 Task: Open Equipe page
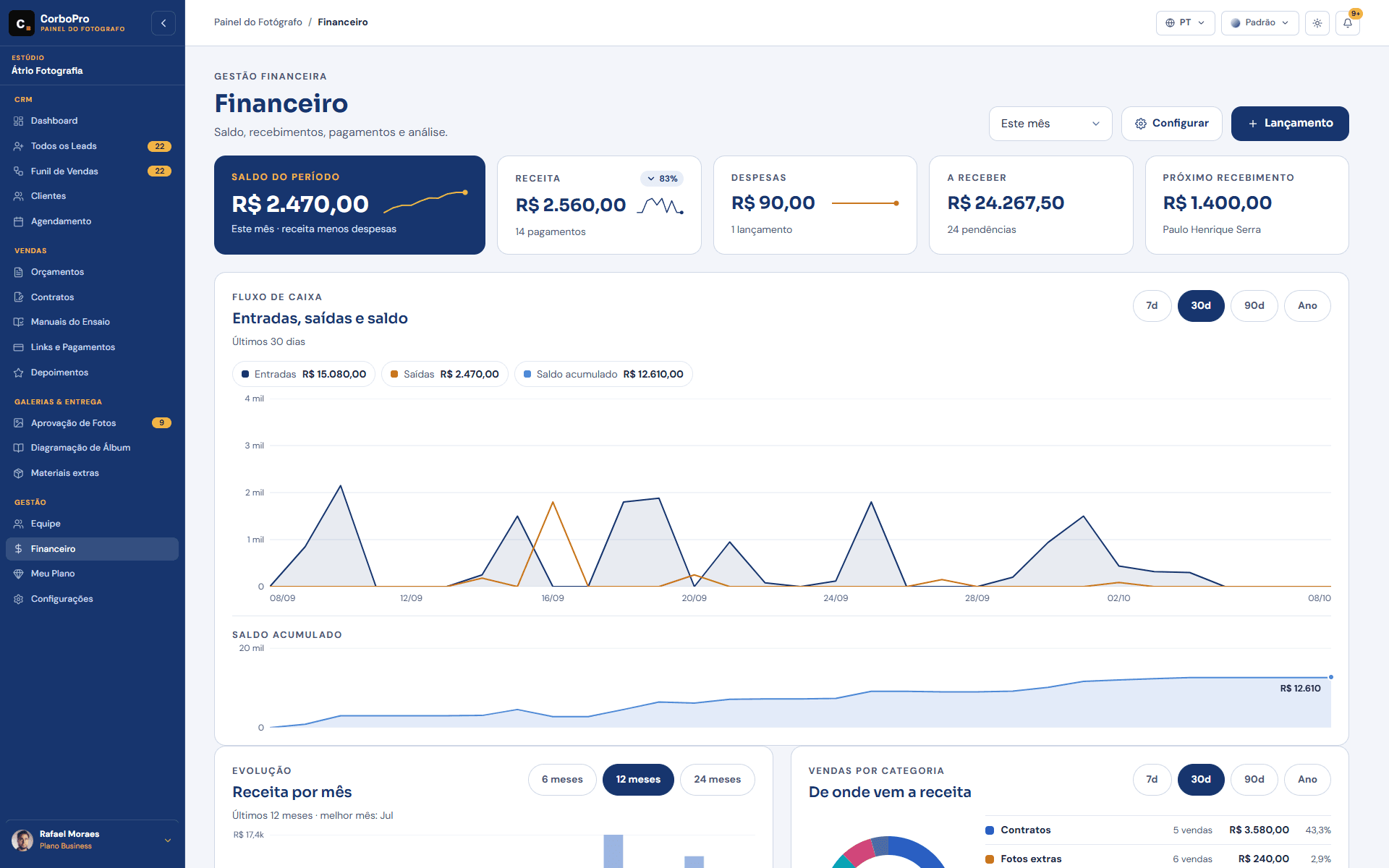coord(92,524)
